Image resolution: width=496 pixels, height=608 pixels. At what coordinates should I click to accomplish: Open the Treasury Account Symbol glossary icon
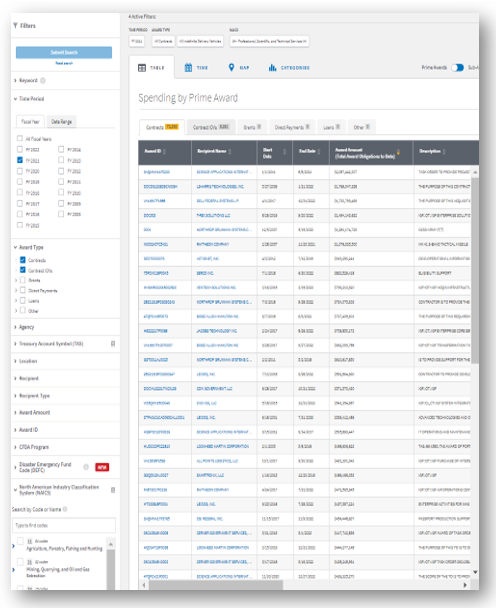point(113,344)
